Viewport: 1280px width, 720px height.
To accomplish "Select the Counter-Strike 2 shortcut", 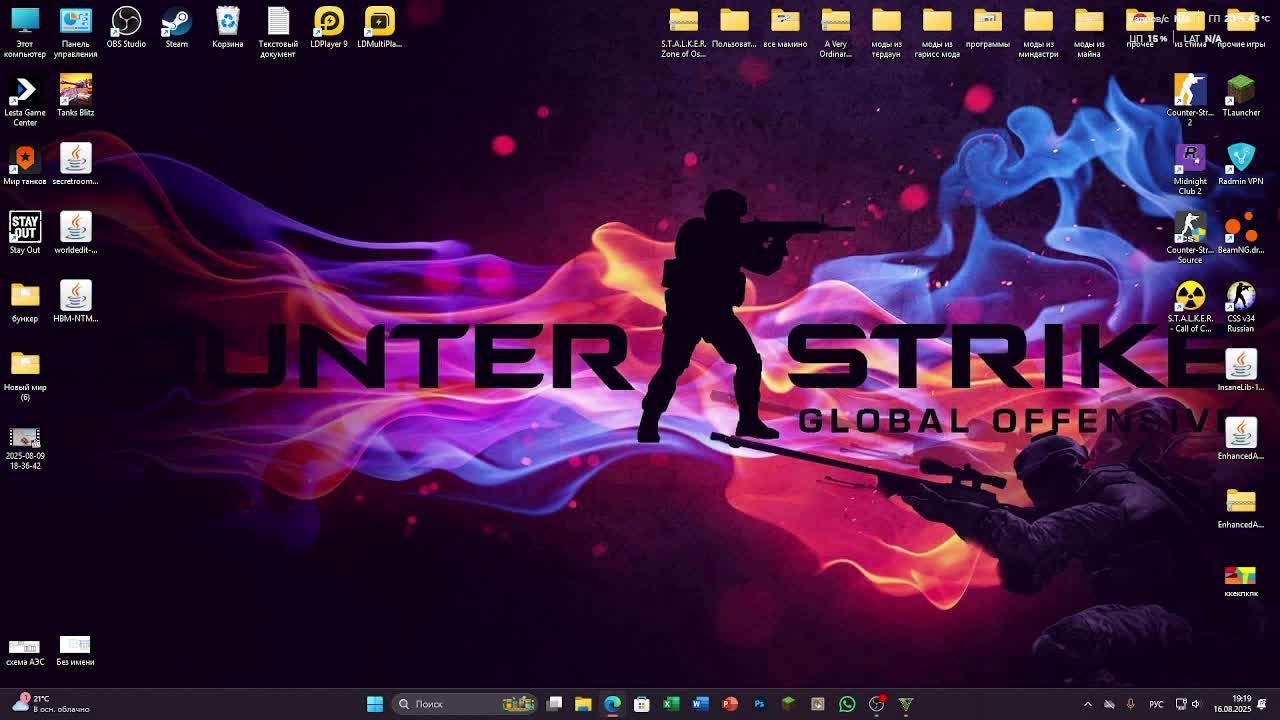I will (1190, 100).
